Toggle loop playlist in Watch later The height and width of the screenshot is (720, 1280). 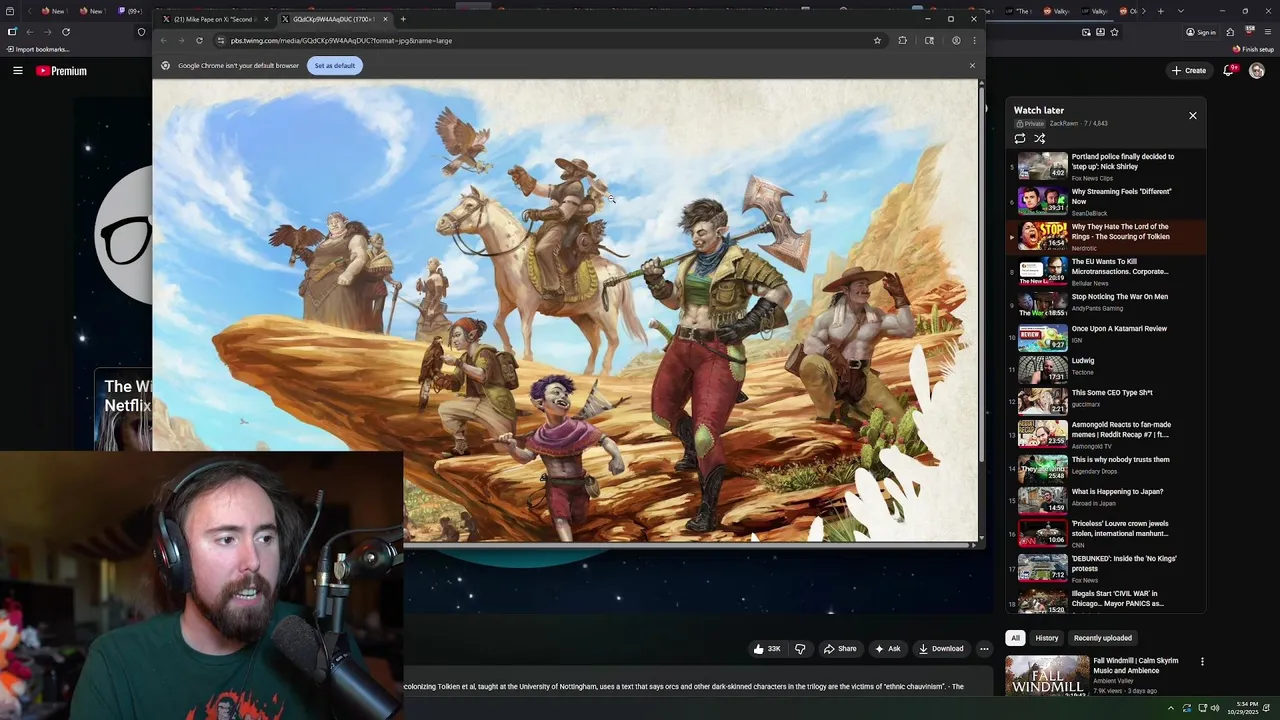pos(1020,139)
